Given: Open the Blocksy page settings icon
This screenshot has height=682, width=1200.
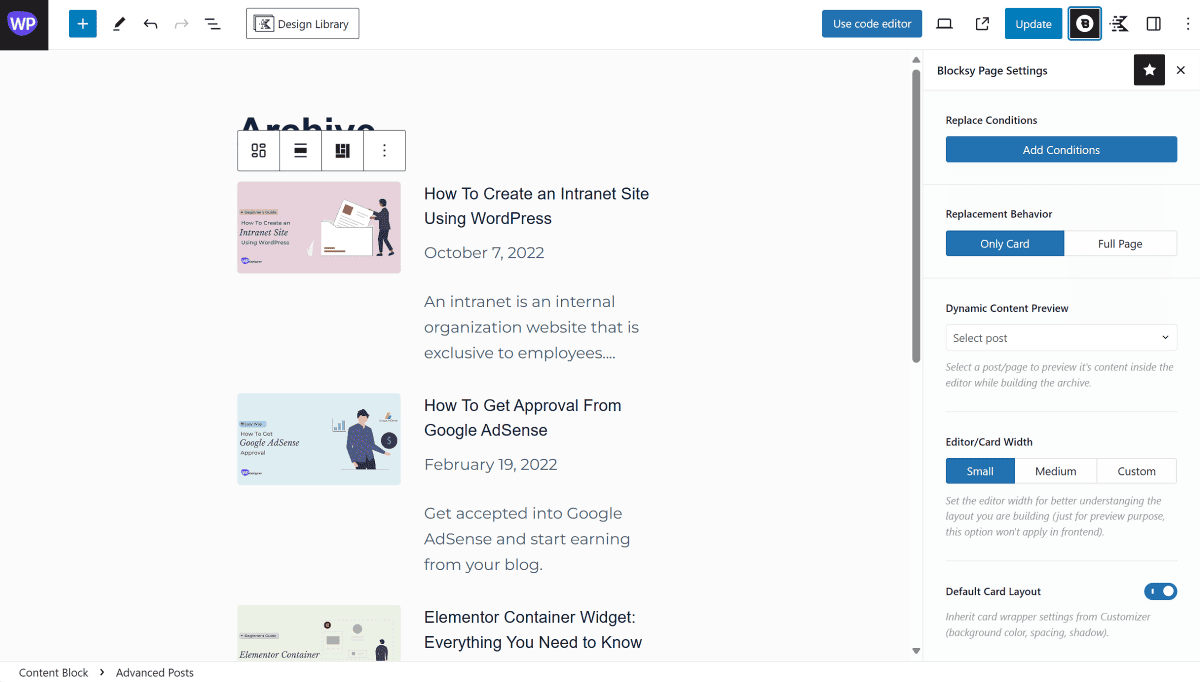Looking at the screenshot, I should click(1085, 24).
